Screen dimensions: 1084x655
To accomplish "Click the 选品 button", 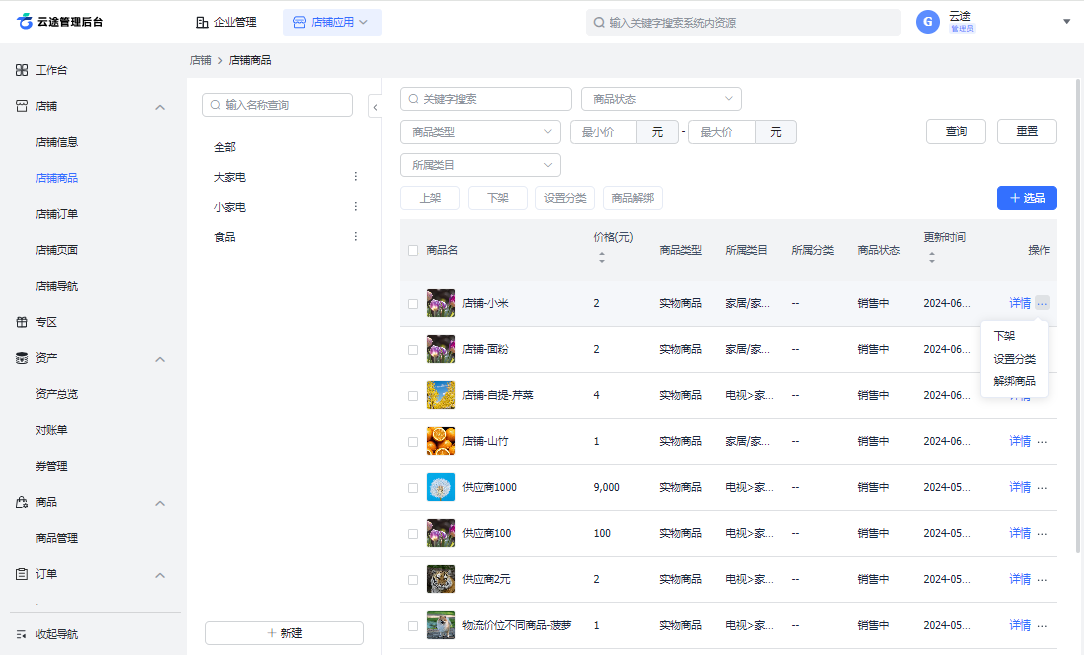I will point(1027,198).
